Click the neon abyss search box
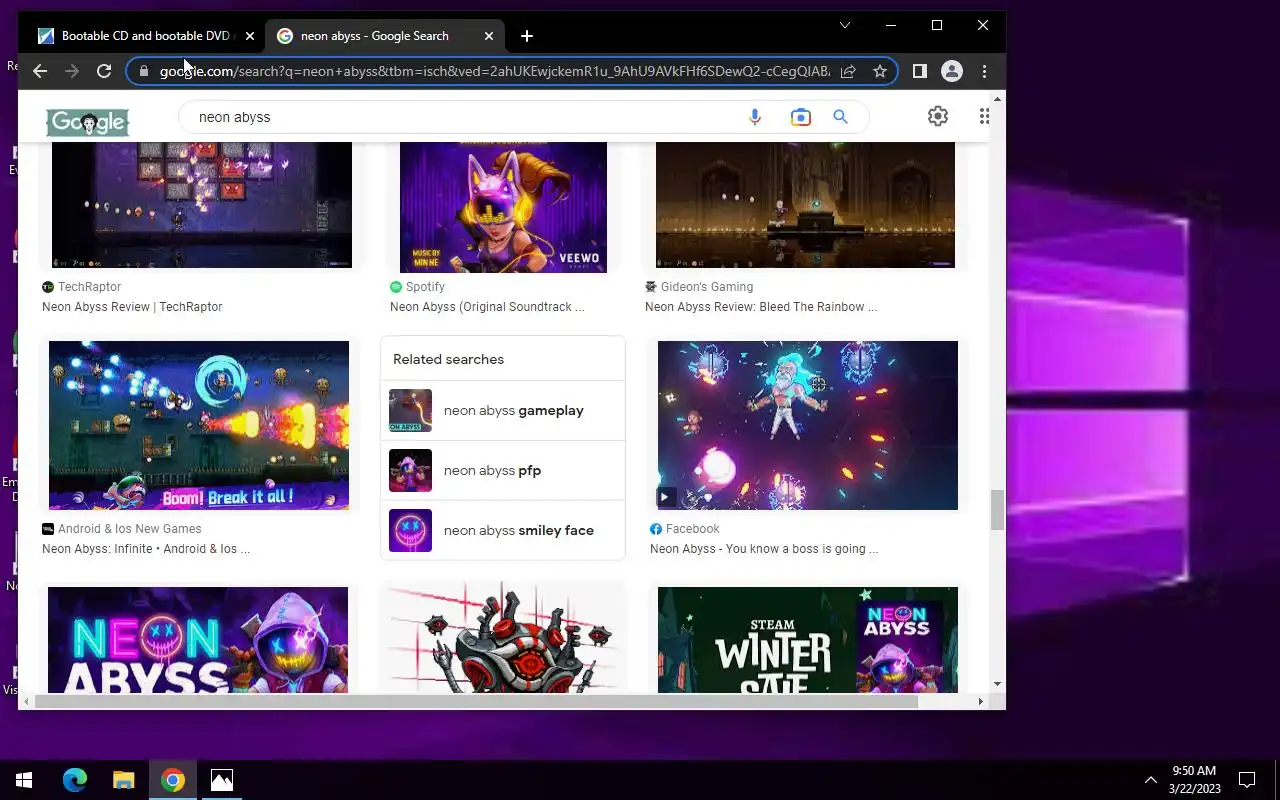The width and height of the screenshot is (1280, 800). coord(460,117)
